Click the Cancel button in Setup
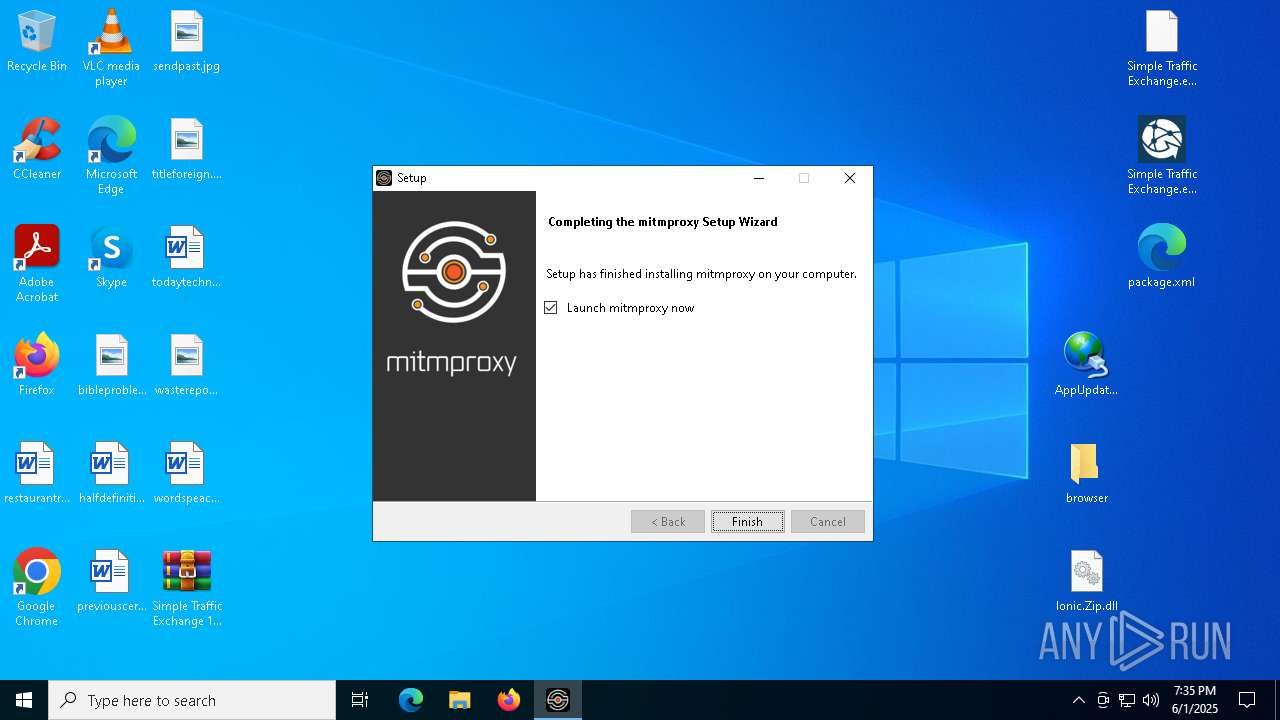1280x720 pixels. point(828,521)
